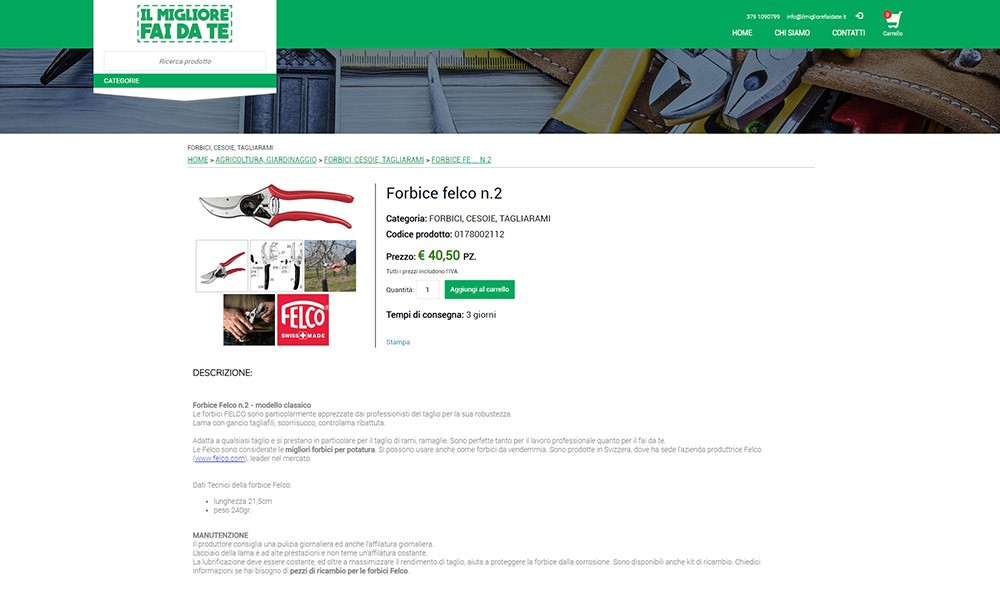This screenshot has height=600, width=1000.
Task: Click the Il Migliore Fai Da Te logo
Action: coord(184,24)
